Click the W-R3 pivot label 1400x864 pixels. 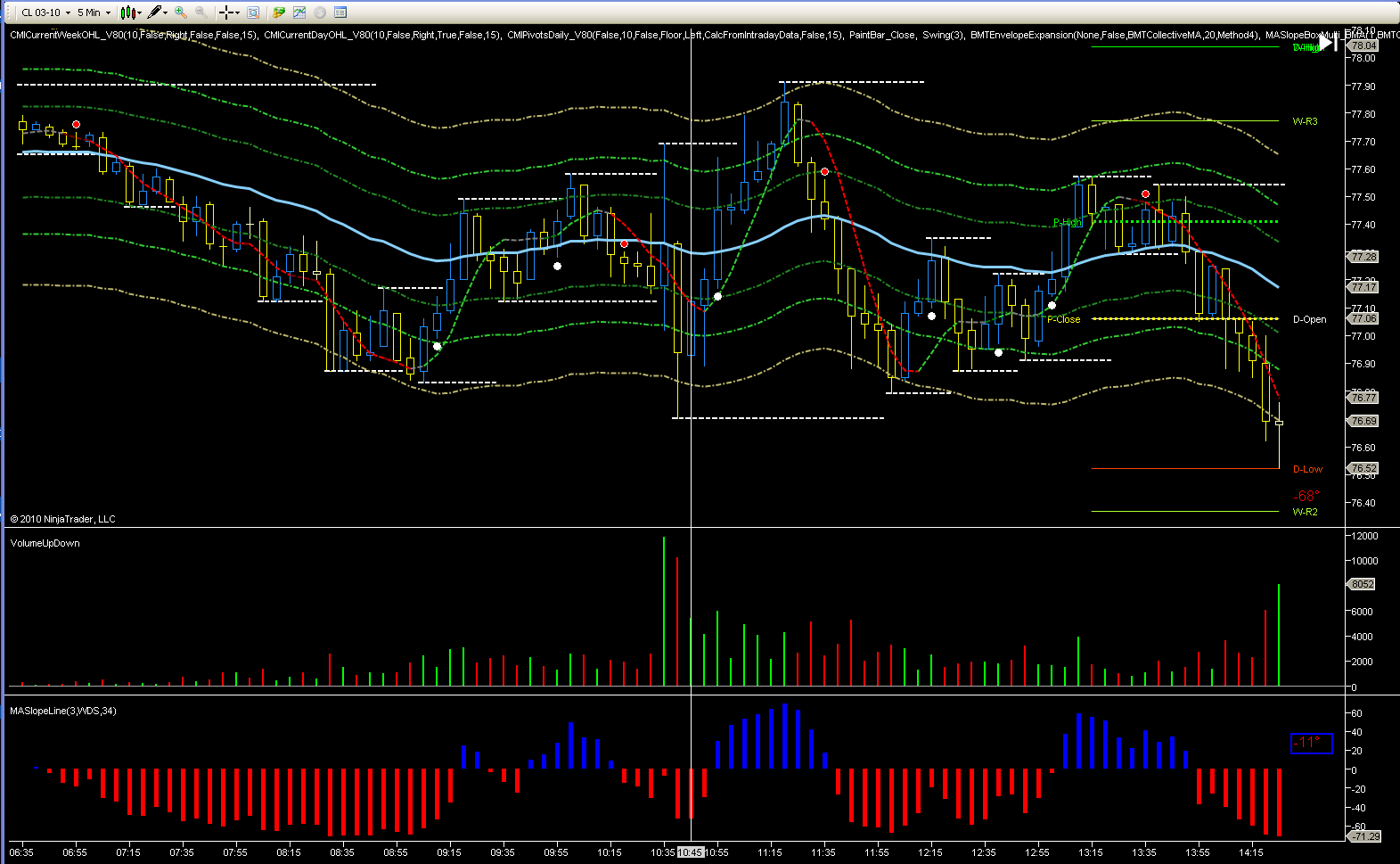click(x=1305, y=121)
